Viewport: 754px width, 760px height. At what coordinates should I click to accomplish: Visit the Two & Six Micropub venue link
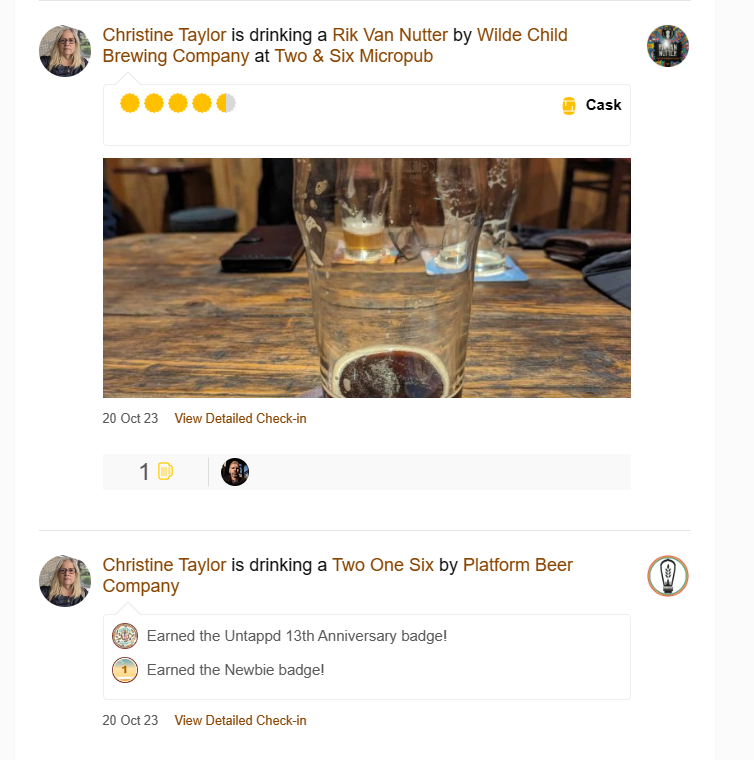coord(354,56)
